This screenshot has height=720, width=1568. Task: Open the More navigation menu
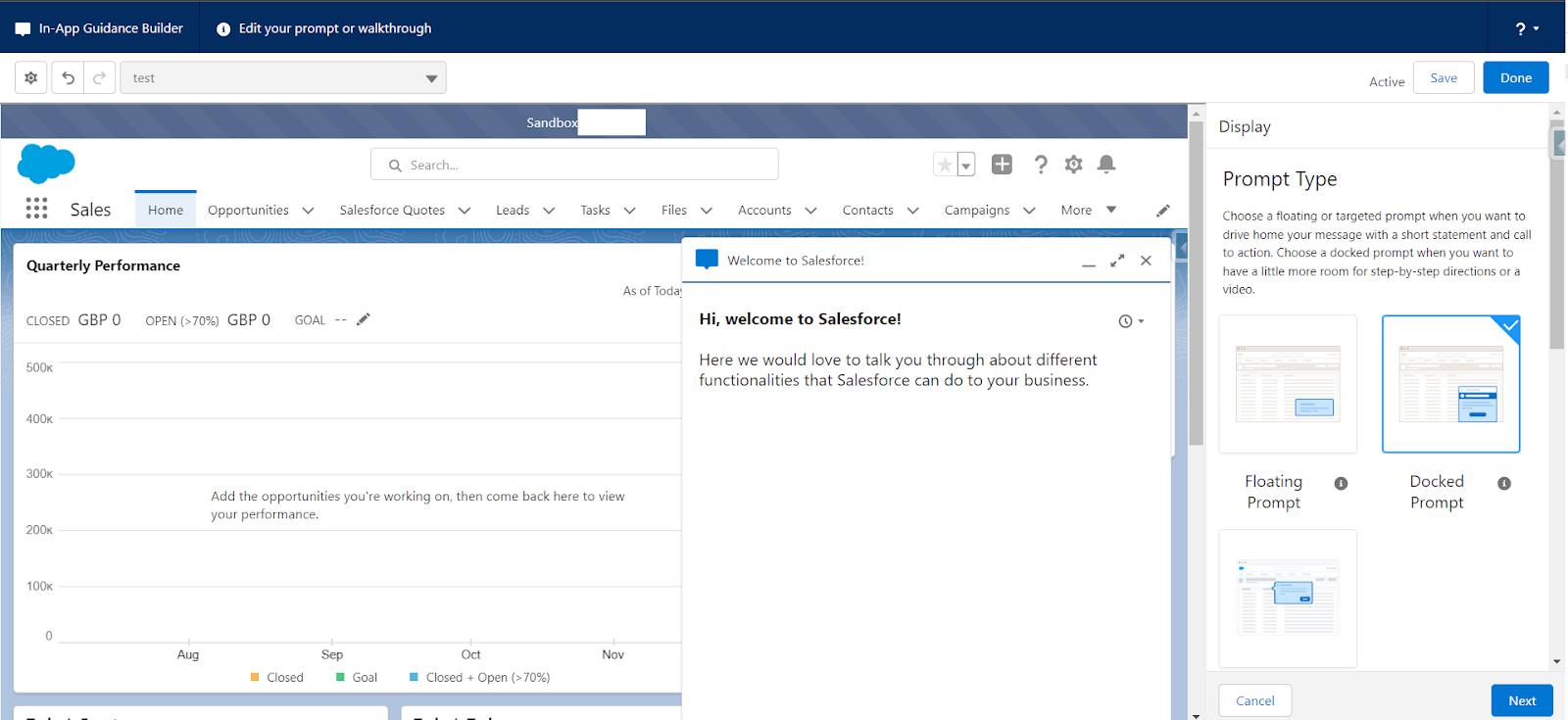pyautogui.click(x=1088, y=210)
